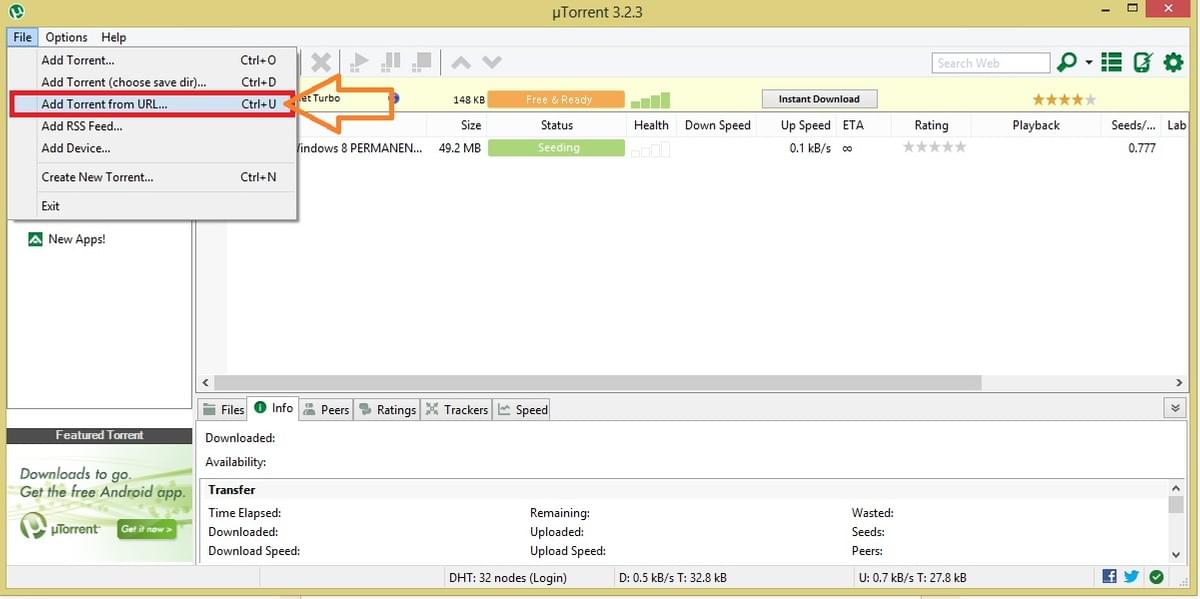Viewport: 1200px width, 599px height.
Task: Open New Apps! in the sidebar
Action: [66, 239]
